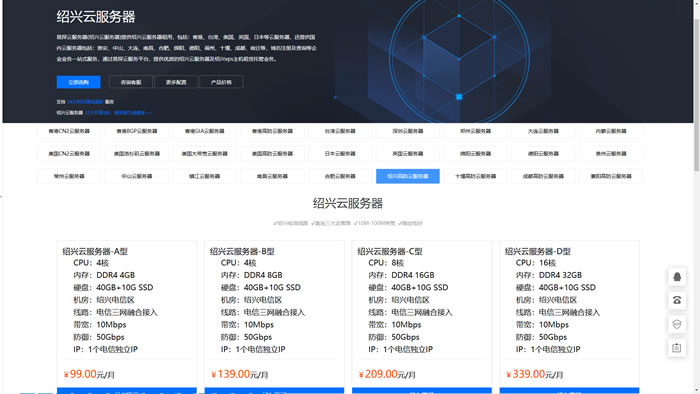This screenshot has height=394, width=700.
Task: Open the clipboard order icon on the right
Action: (677, 348)
